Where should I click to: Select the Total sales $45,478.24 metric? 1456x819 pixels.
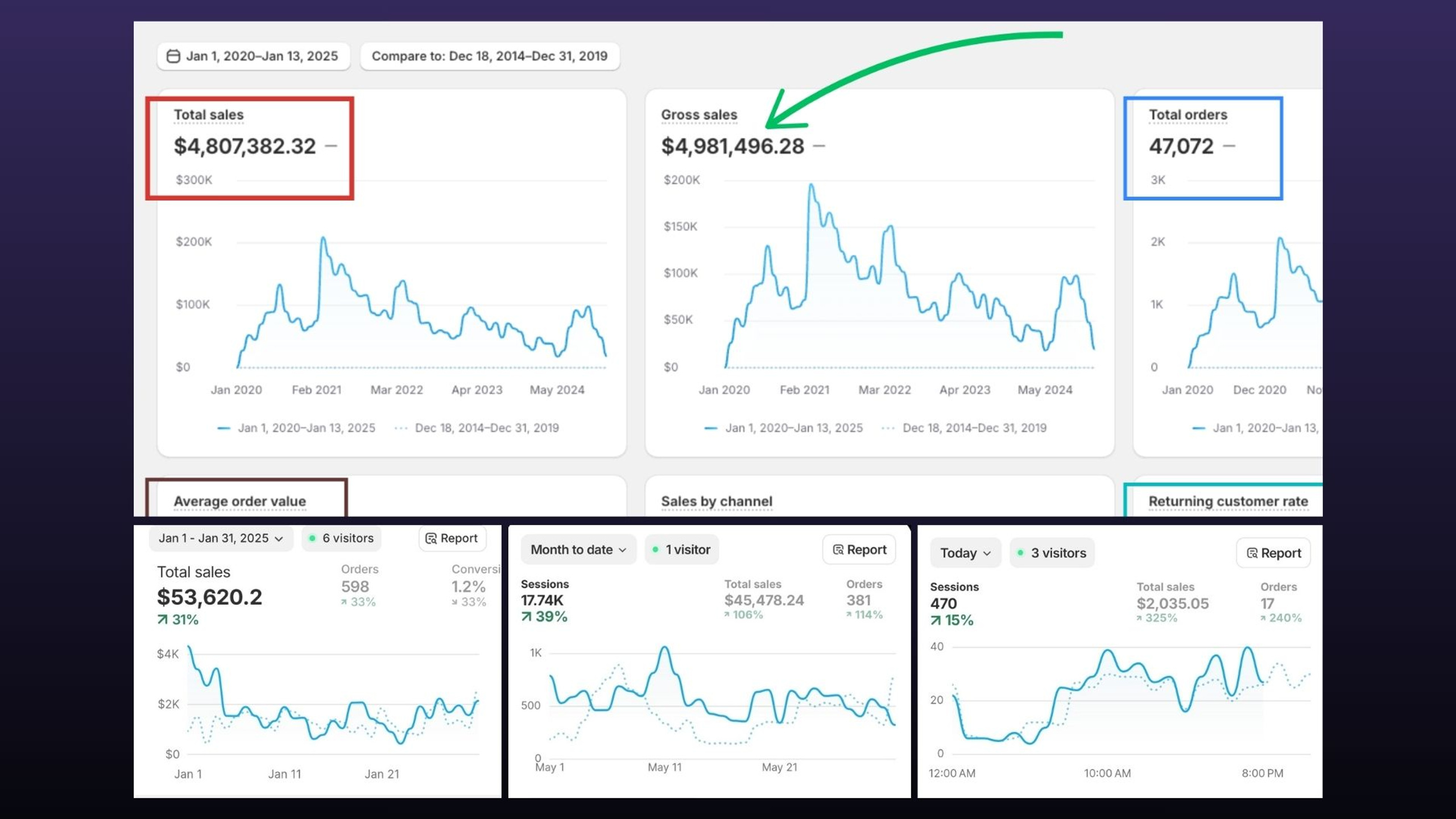coord(764,599)
